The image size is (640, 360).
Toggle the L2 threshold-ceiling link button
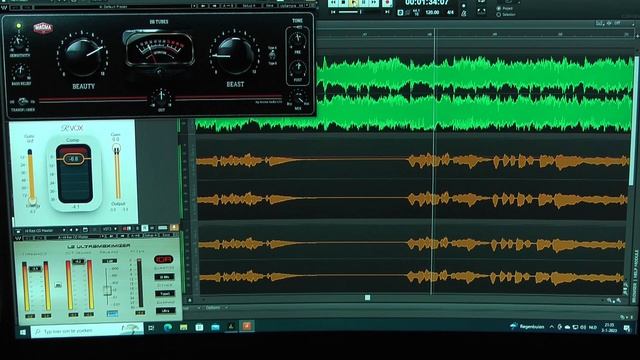point(58,284)
